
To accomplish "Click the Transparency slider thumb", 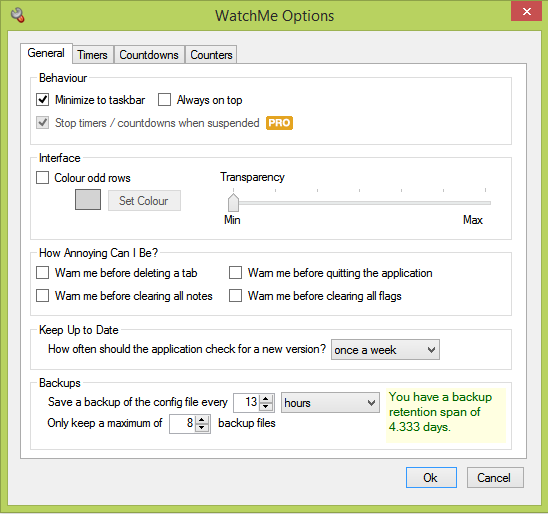I will click(233, 202).
